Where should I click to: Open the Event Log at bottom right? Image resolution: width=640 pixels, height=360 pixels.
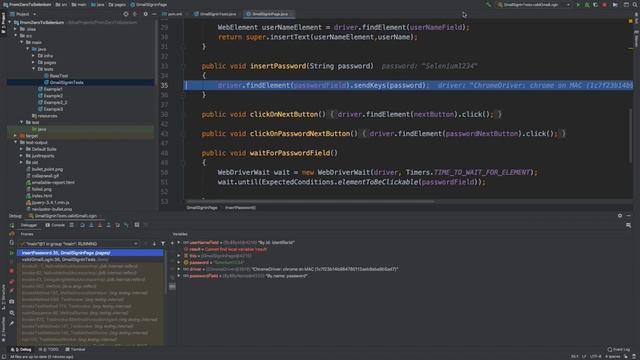tap(619, 350)
